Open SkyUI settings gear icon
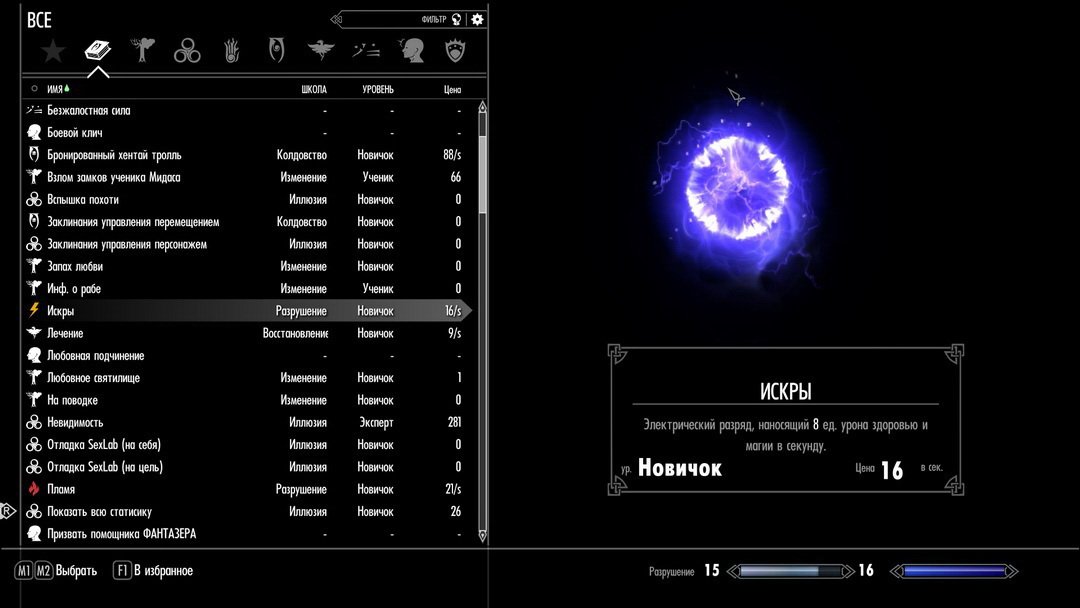The height and width of the screenshot is (608, 1080). pyautogui.click(x=477, y=19)
